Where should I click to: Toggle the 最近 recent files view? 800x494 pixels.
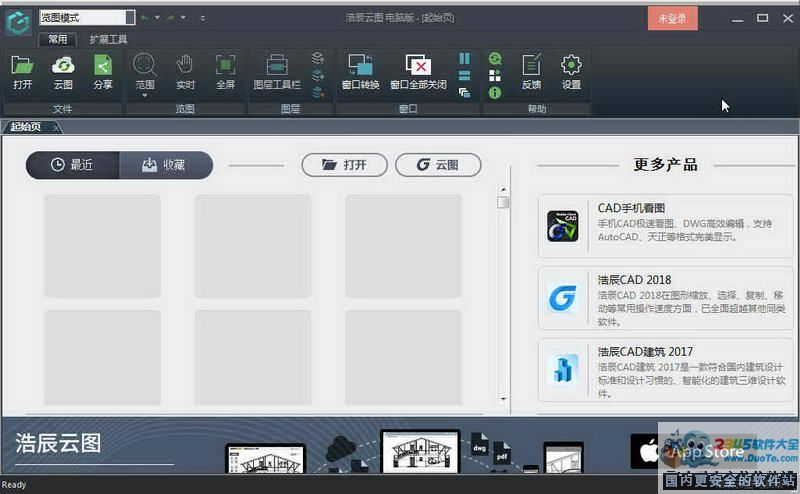coord(72,165)
